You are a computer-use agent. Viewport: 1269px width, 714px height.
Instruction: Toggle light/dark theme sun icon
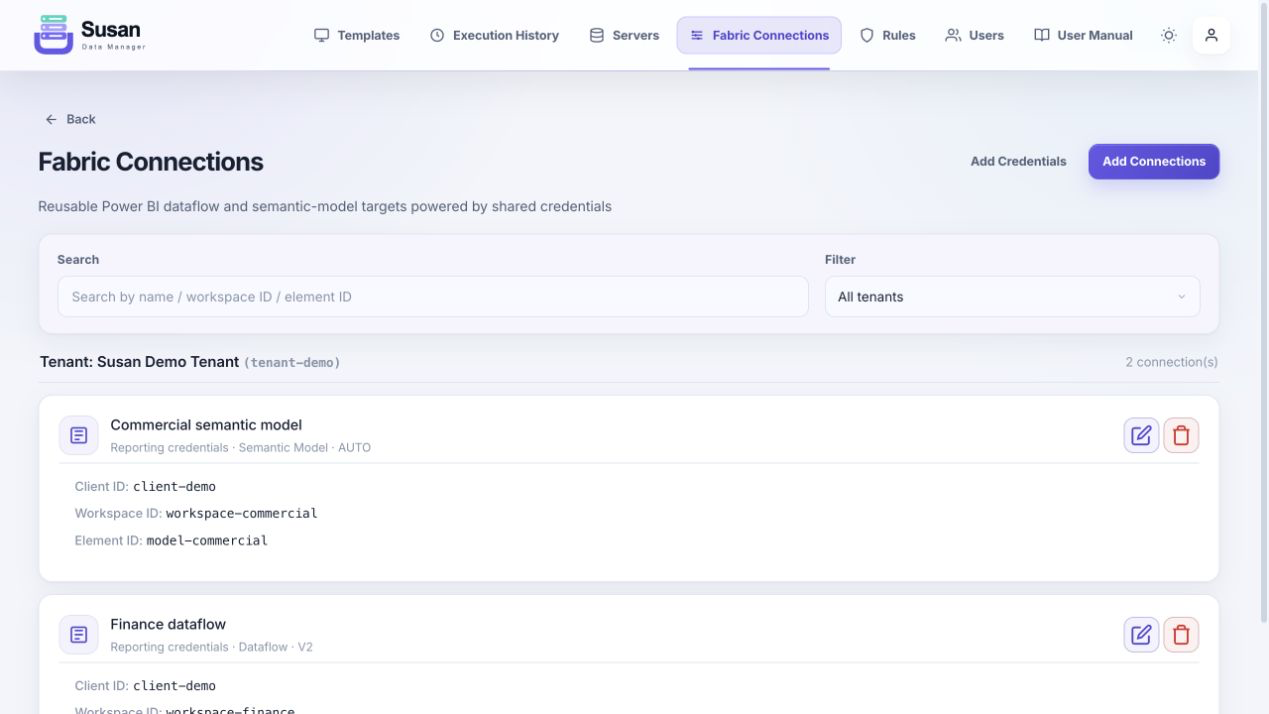pos(1168,35)
